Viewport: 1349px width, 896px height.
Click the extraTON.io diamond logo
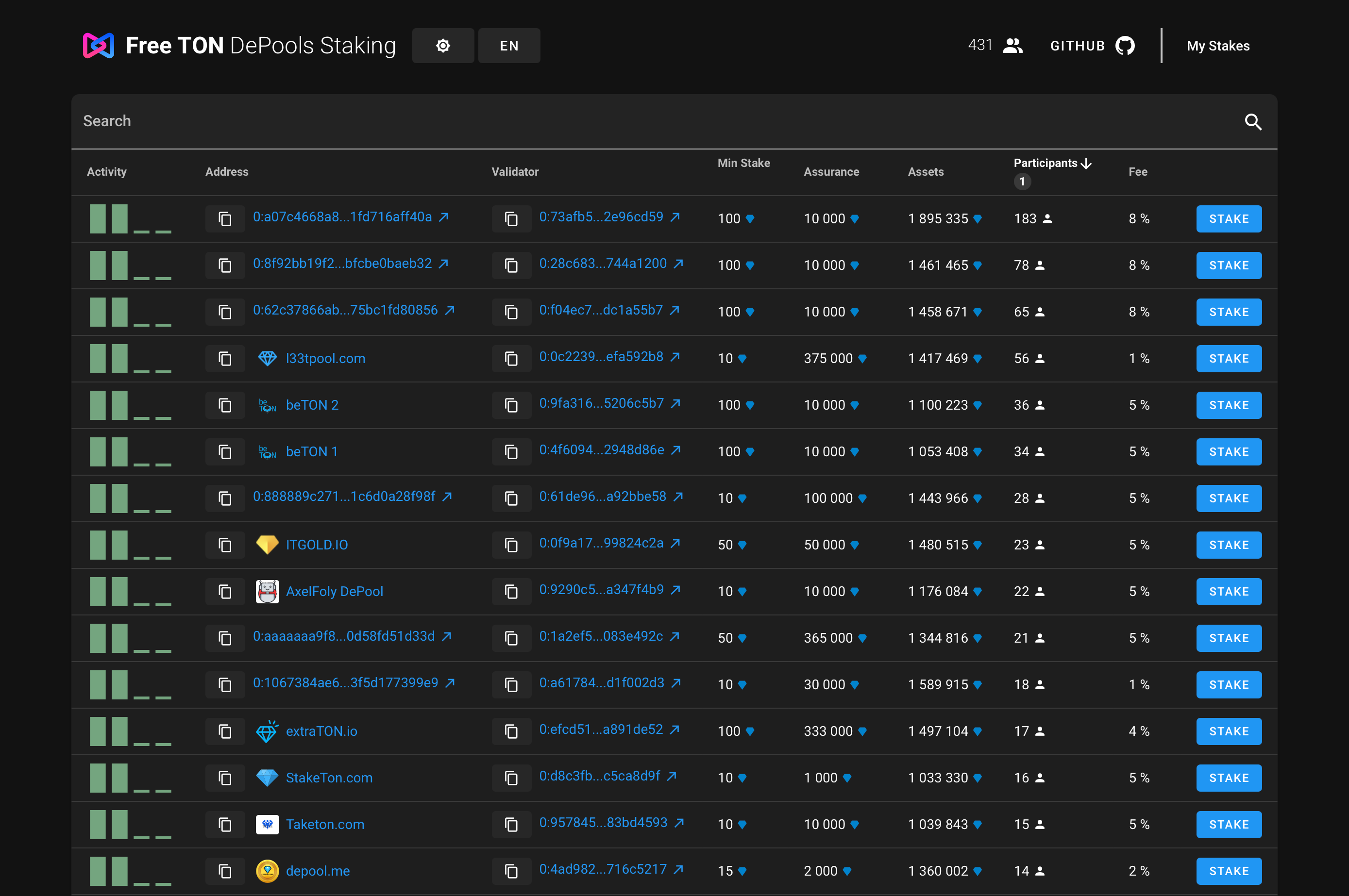tap(267, 731)
